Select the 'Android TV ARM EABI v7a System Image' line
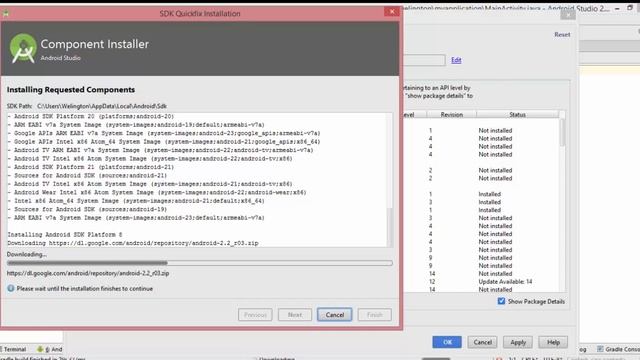The width and height of the screenshot is (640, 360). 160,150
